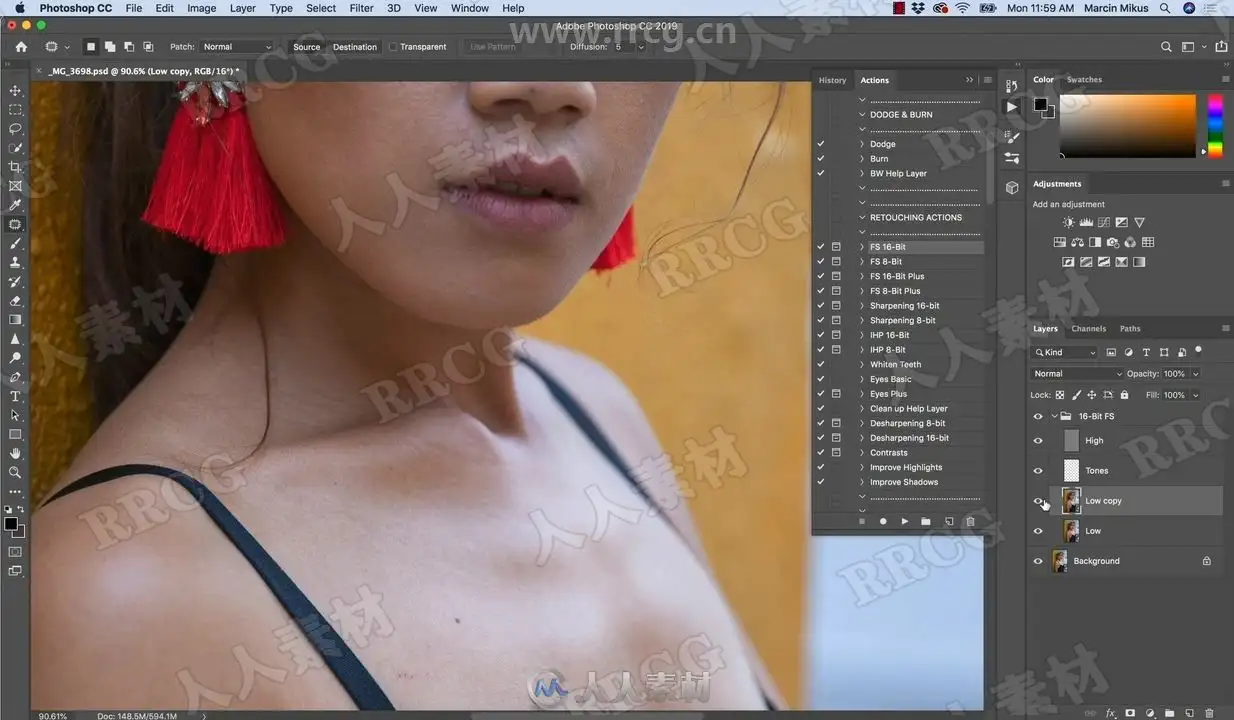Add a Brightness/Contrast adjustment
Screen dimensions: 1234x720
1069,223
